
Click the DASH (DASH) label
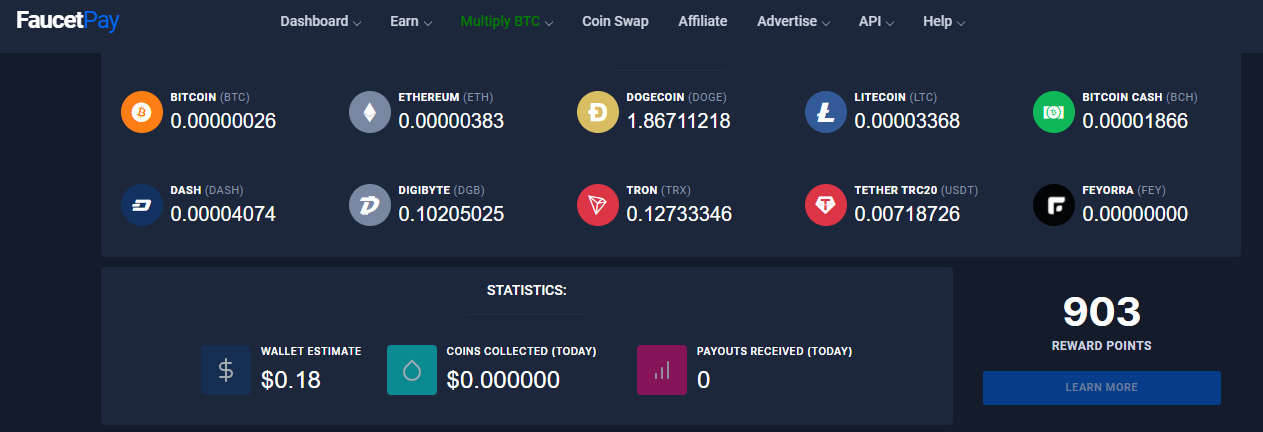pyautogui.click(x=207, y=190)
